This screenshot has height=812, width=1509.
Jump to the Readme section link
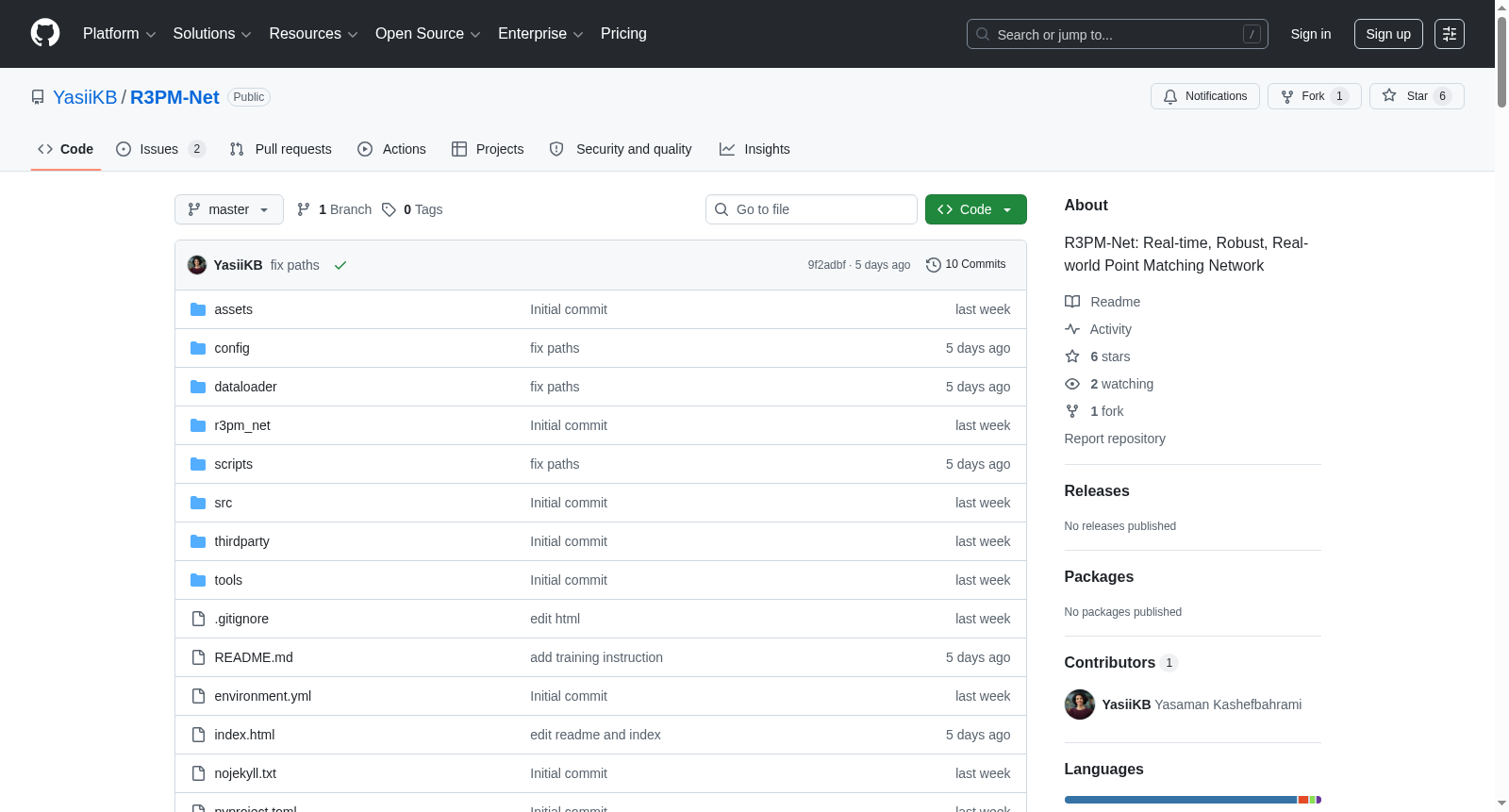click(x=1103, y=302)
